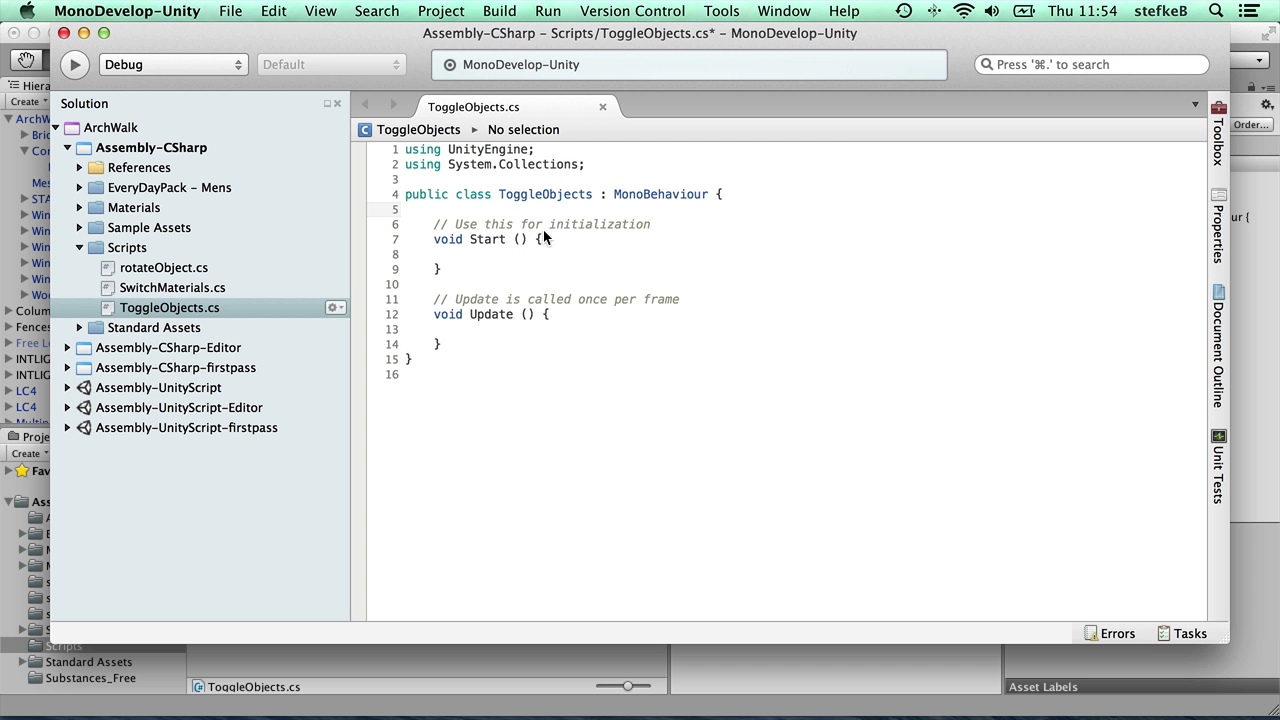Select rotateObject.cs in the Solution tree
Image resolution: width=1280 pixels, height=720 pixels.
(x=163, y=268)
